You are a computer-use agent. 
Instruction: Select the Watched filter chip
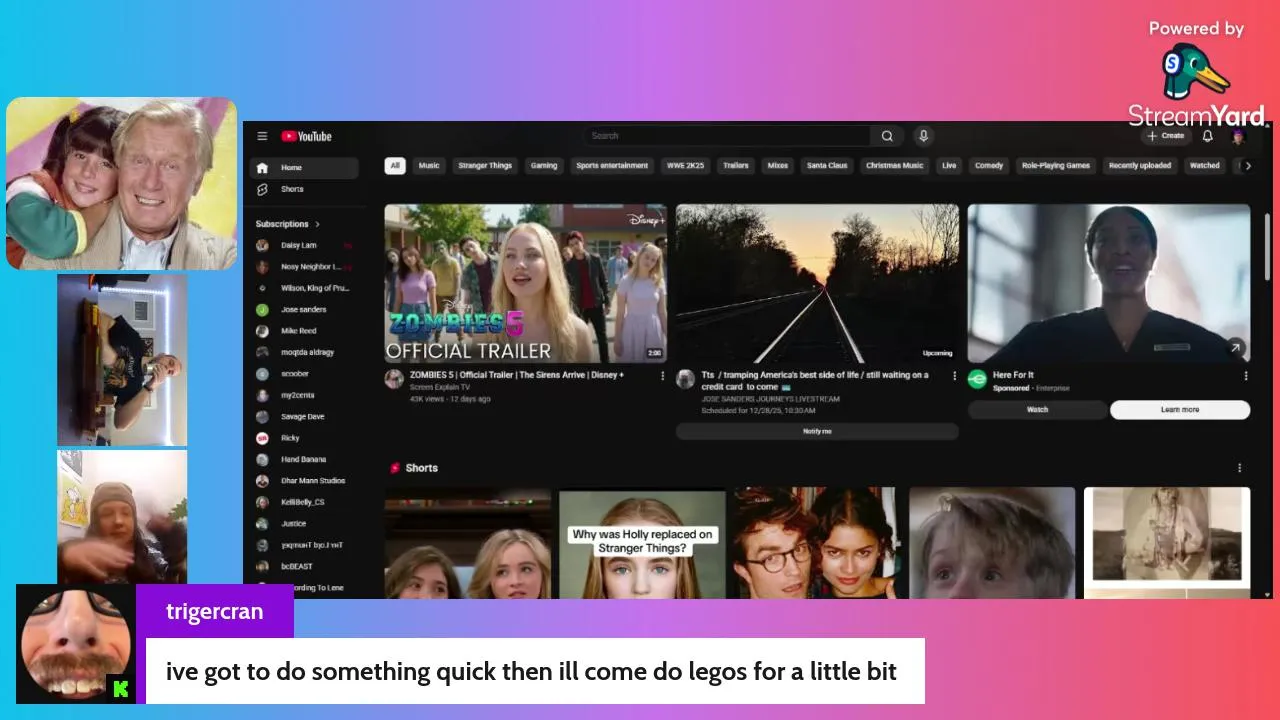1205,166
